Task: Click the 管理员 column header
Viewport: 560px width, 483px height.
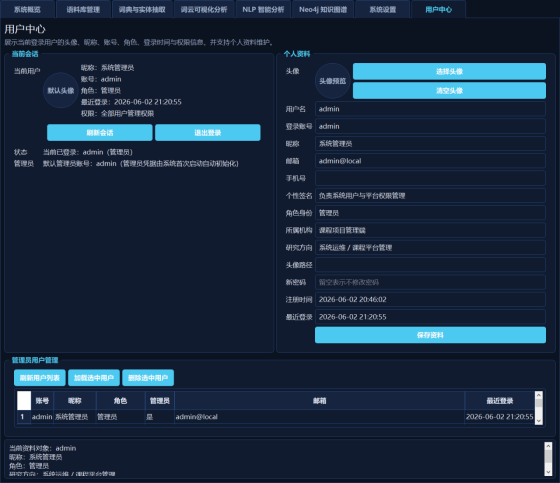Action: (x=160, y=401)
